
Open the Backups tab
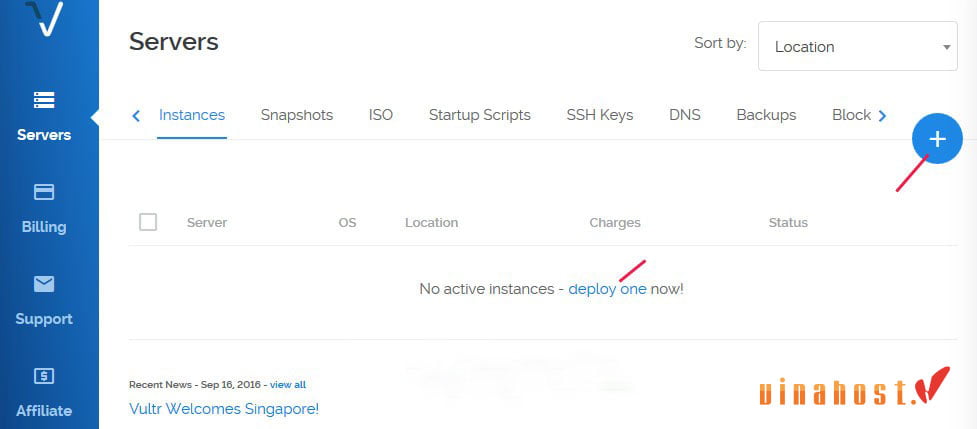tap(766, 115)
